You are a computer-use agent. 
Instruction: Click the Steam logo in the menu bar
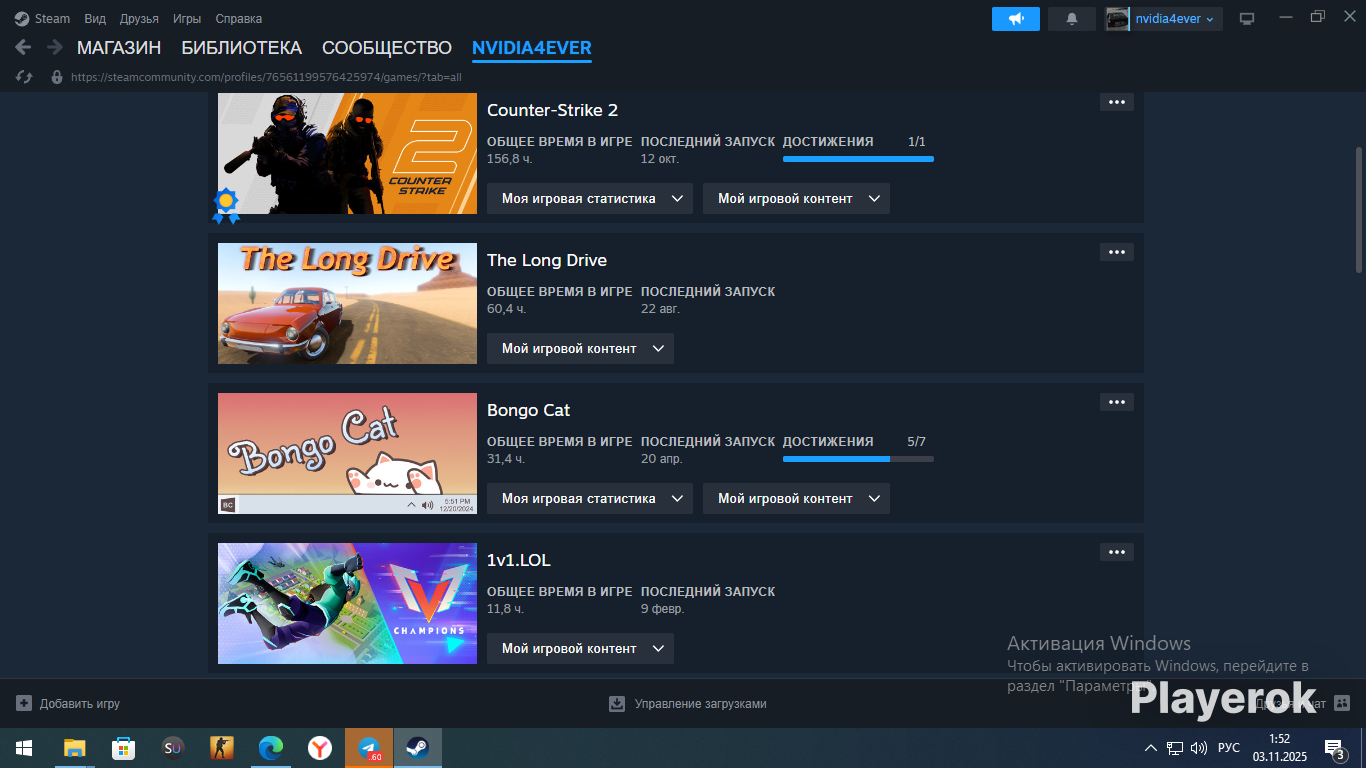coord(22,19)
